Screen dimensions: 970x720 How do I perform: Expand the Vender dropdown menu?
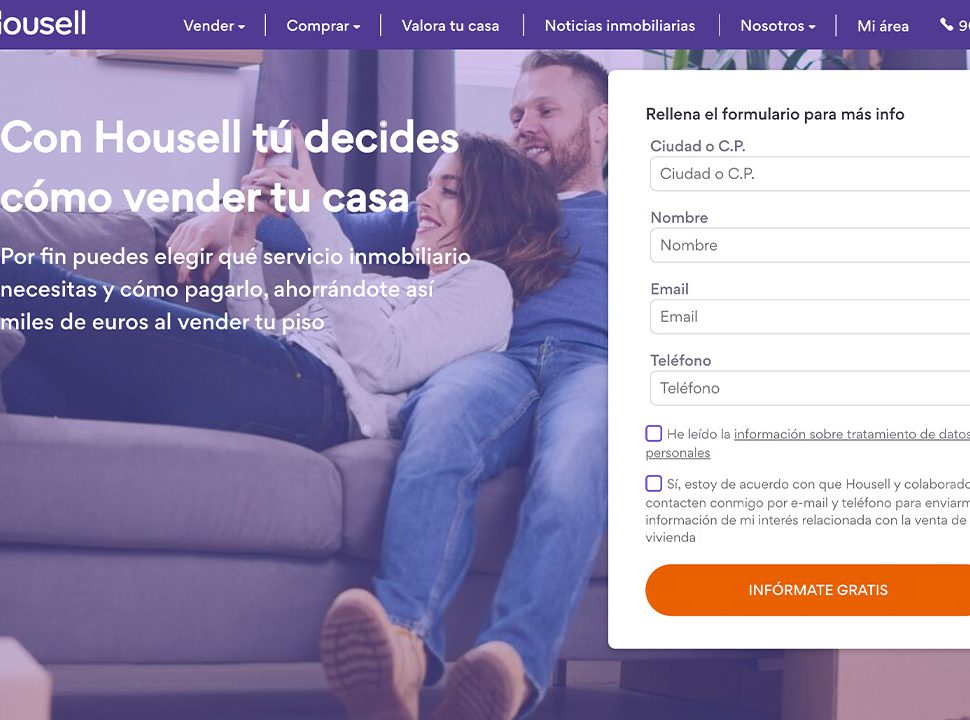tap(214, 26)
